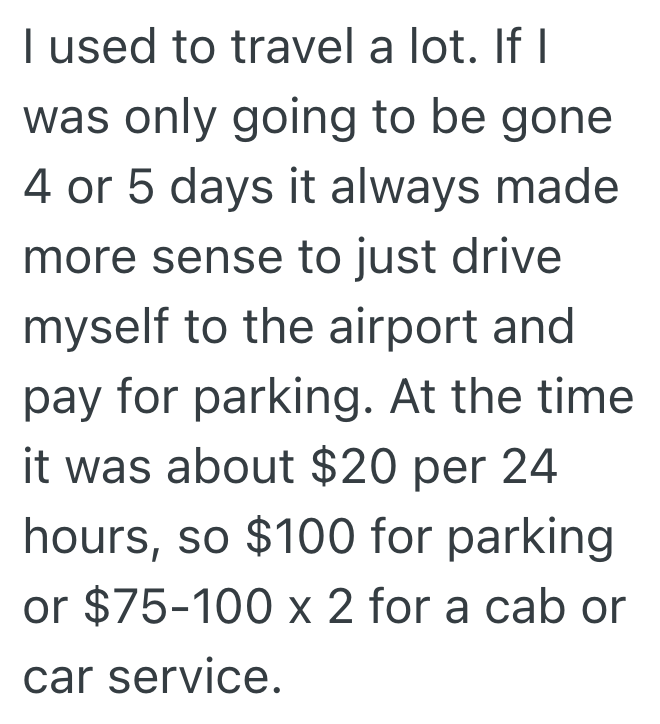The height and width of the screenshot is (724, 660).
Task: Click the word "travel" in first line
Action: [x=283, y=49]
